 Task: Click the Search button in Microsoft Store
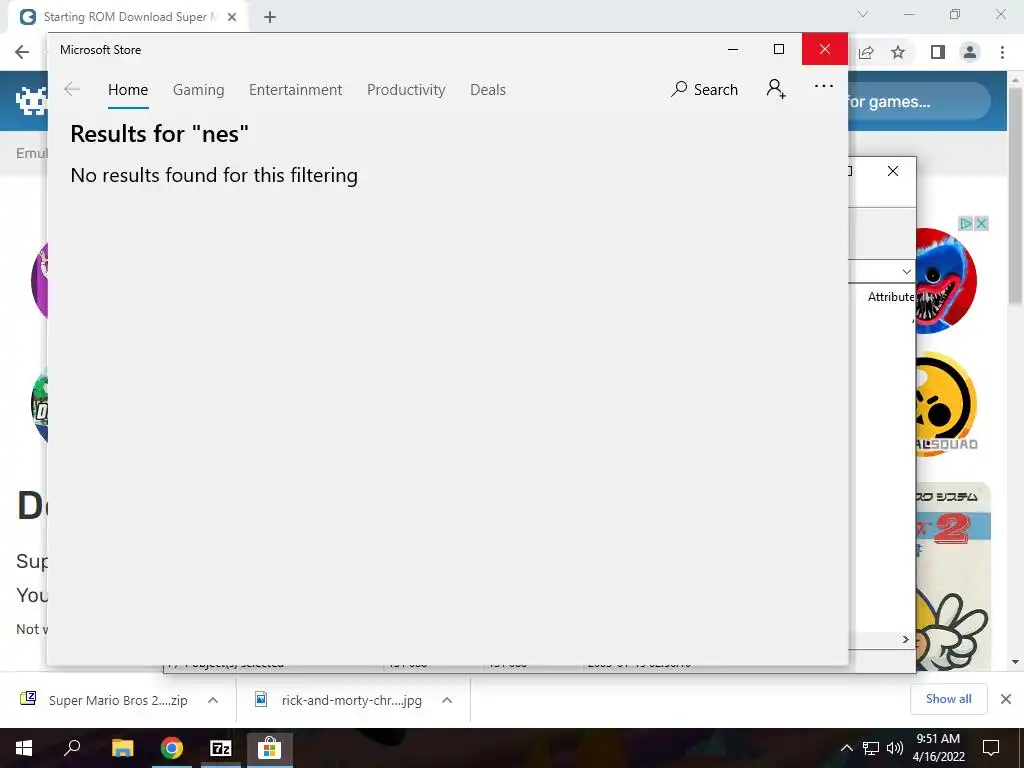[x=705, y=89]
